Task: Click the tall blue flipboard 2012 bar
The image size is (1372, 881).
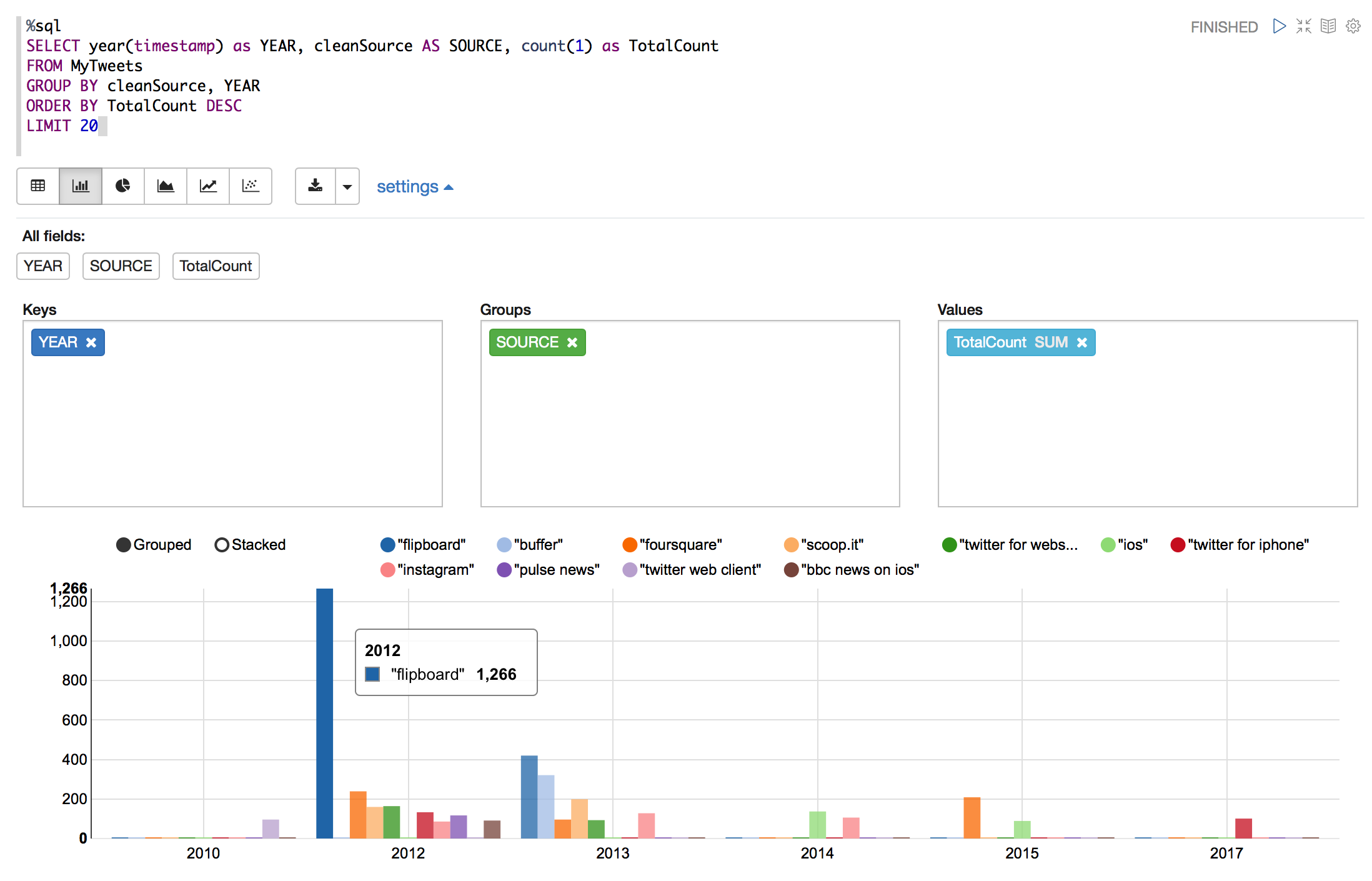Action: coord(324,712)
